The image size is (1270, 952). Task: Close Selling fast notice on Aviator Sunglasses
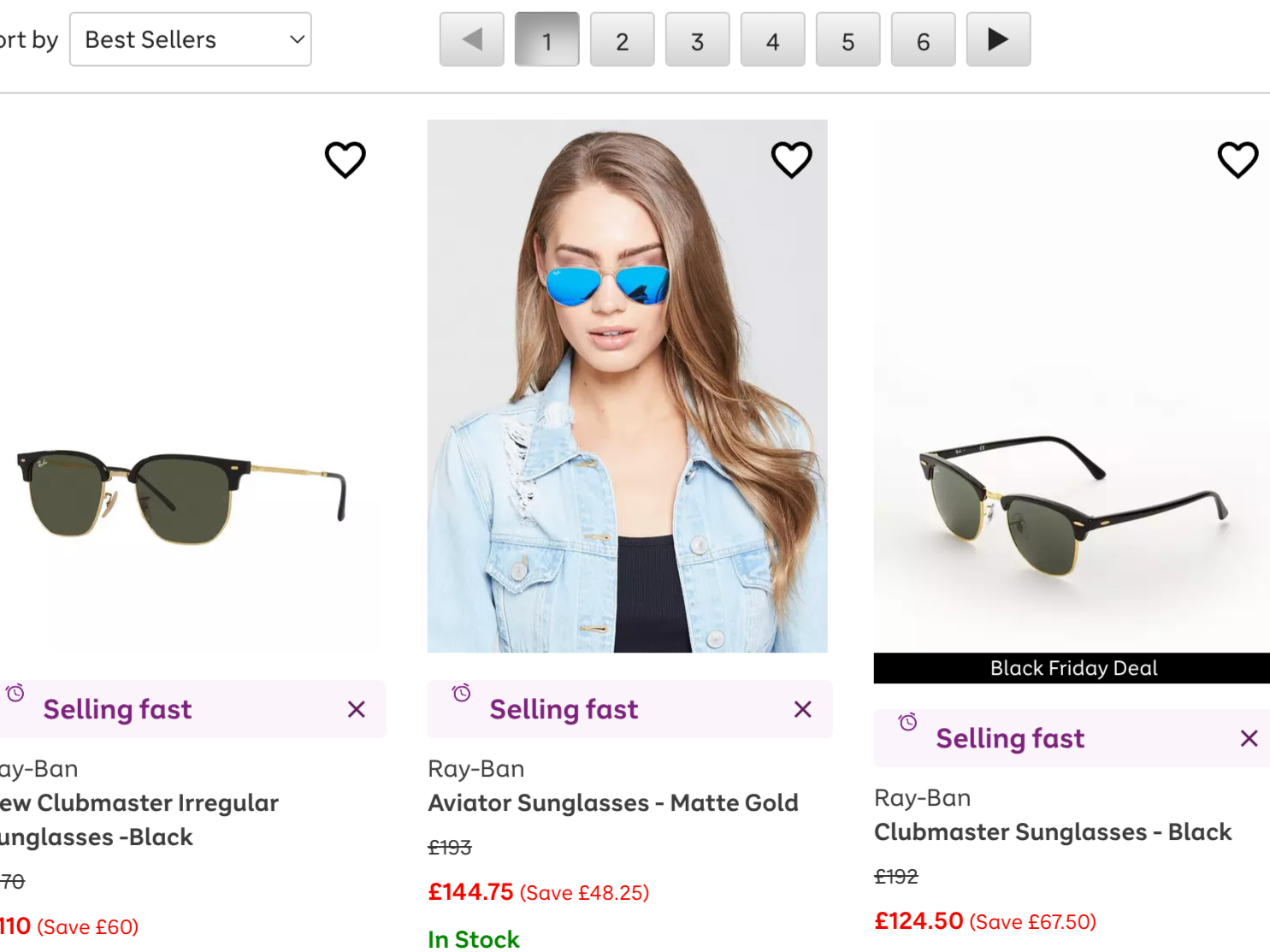point(803,709)
